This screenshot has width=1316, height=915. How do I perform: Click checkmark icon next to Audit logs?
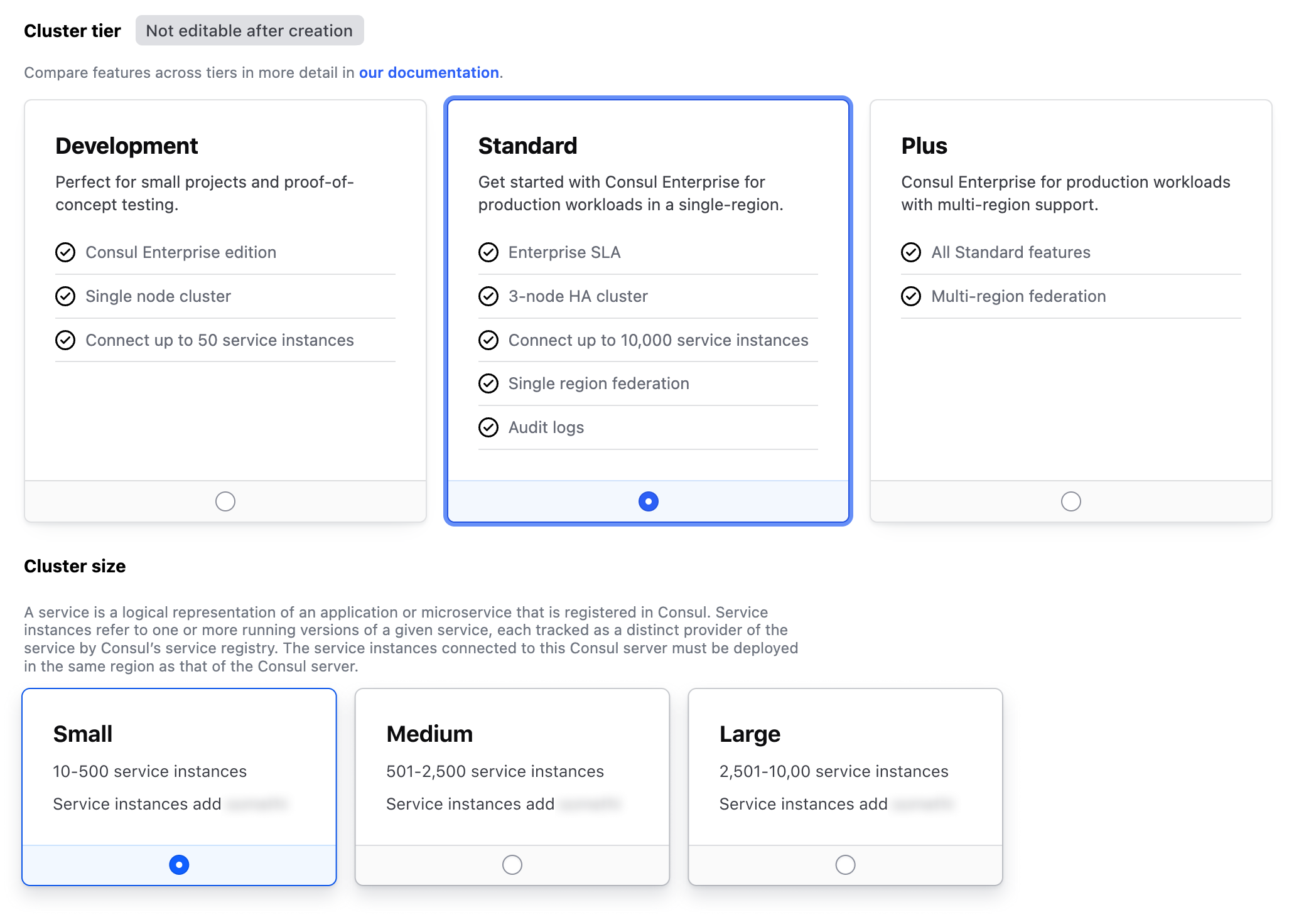click(488, 427)
